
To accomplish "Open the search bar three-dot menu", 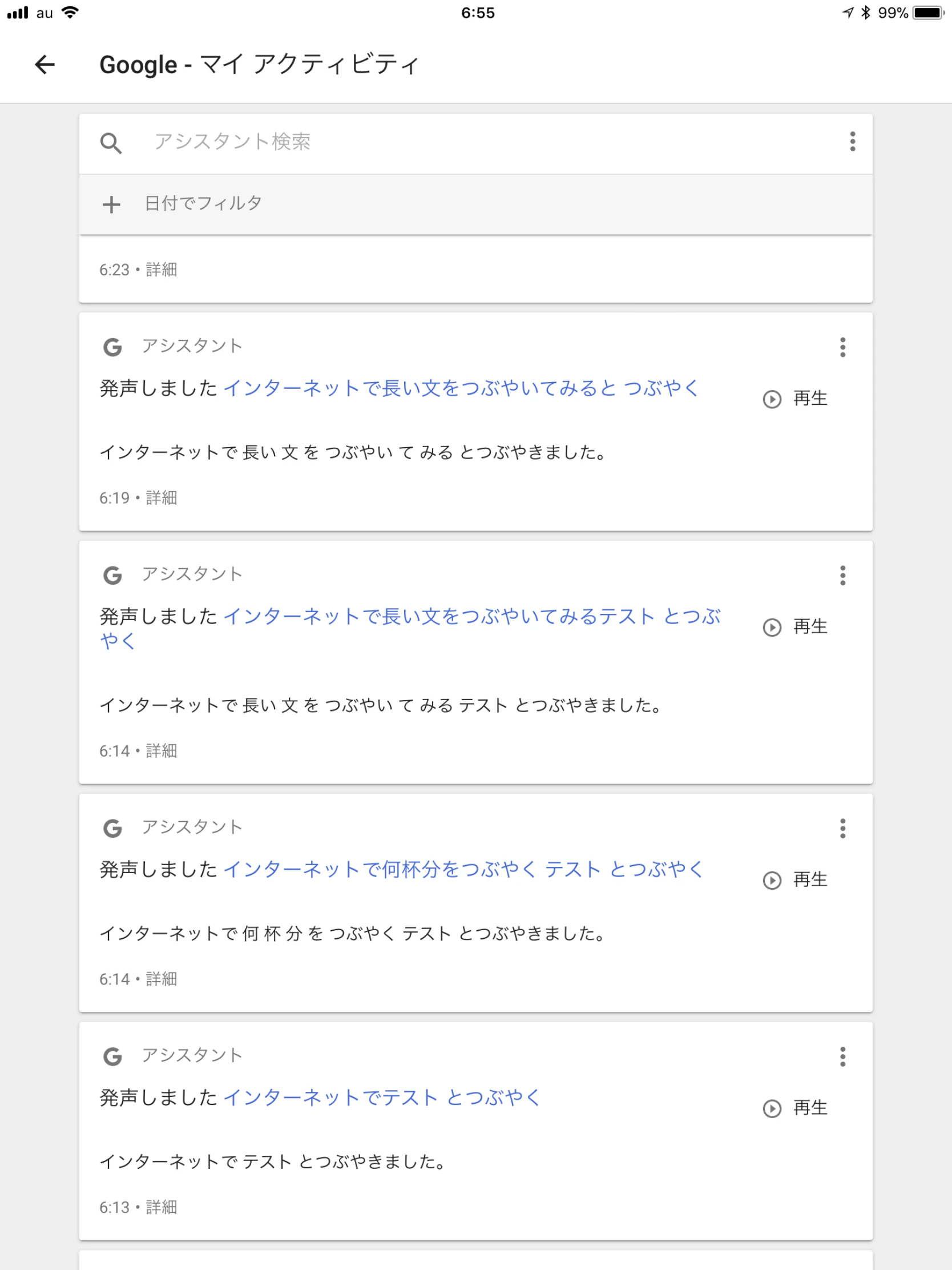I will click(x=853, y=141).
